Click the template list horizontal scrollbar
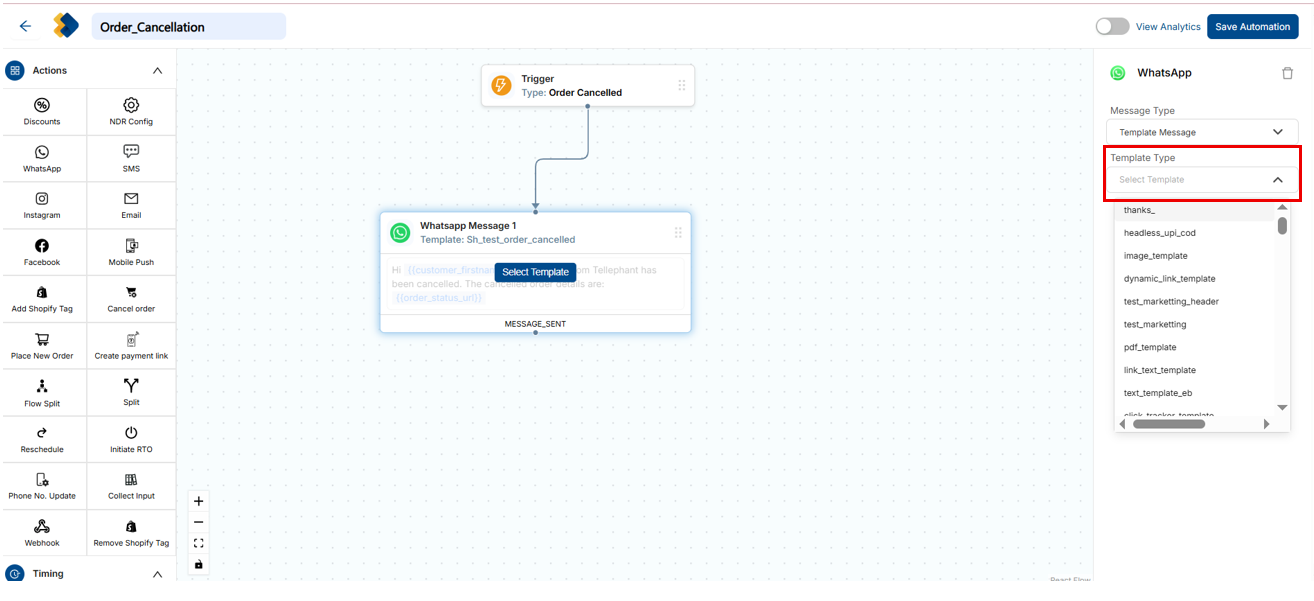Viewport: 1314px width, 601px height. 1169,424
